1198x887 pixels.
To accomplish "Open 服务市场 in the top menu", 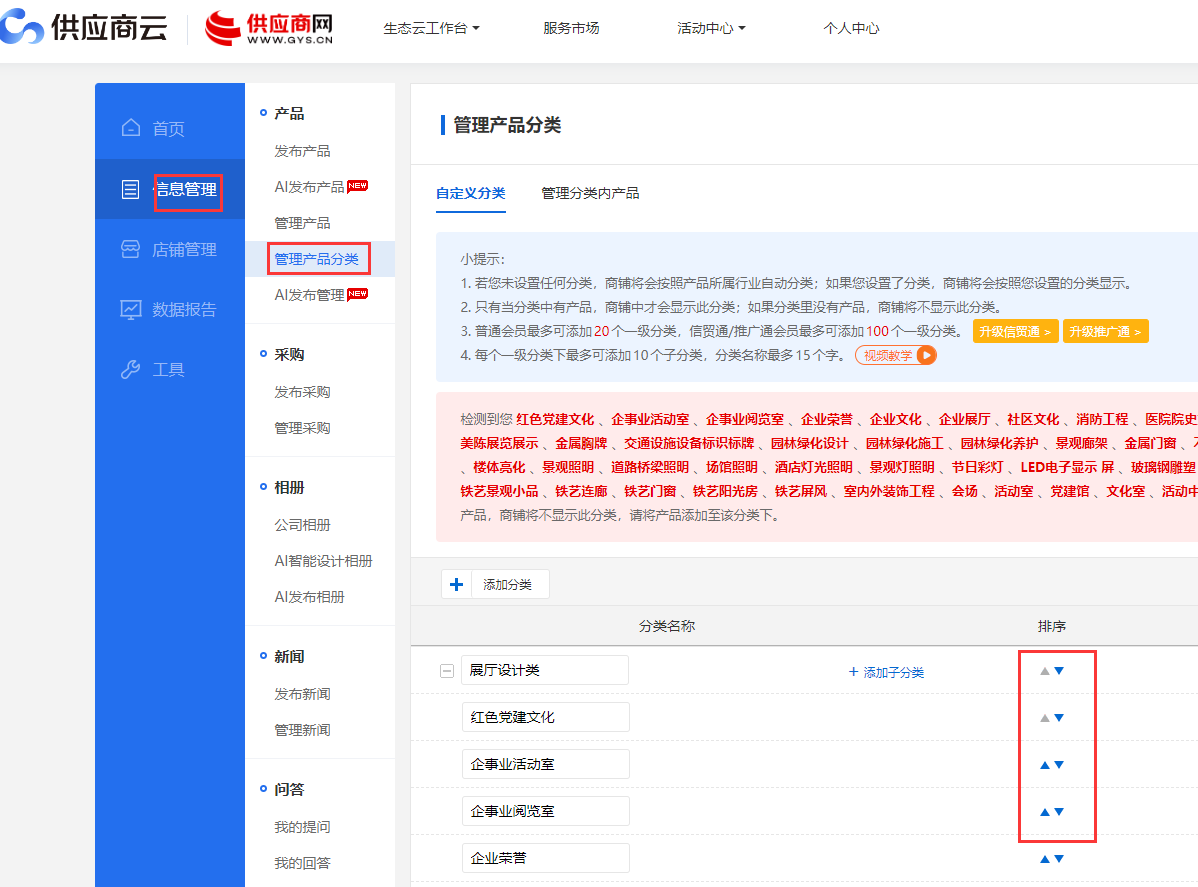I will pyautogui.click(x=571, y=28).
